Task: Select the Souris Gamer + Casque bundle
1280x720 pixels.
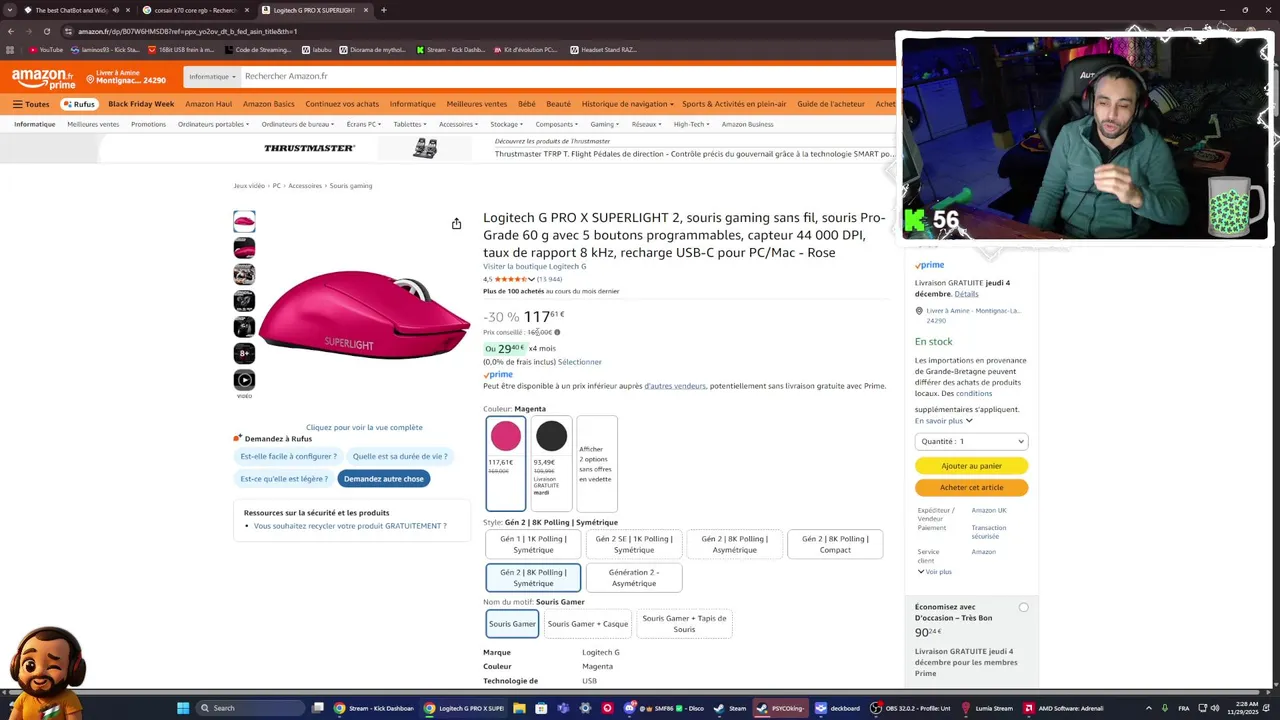Action: click(588, 624)
